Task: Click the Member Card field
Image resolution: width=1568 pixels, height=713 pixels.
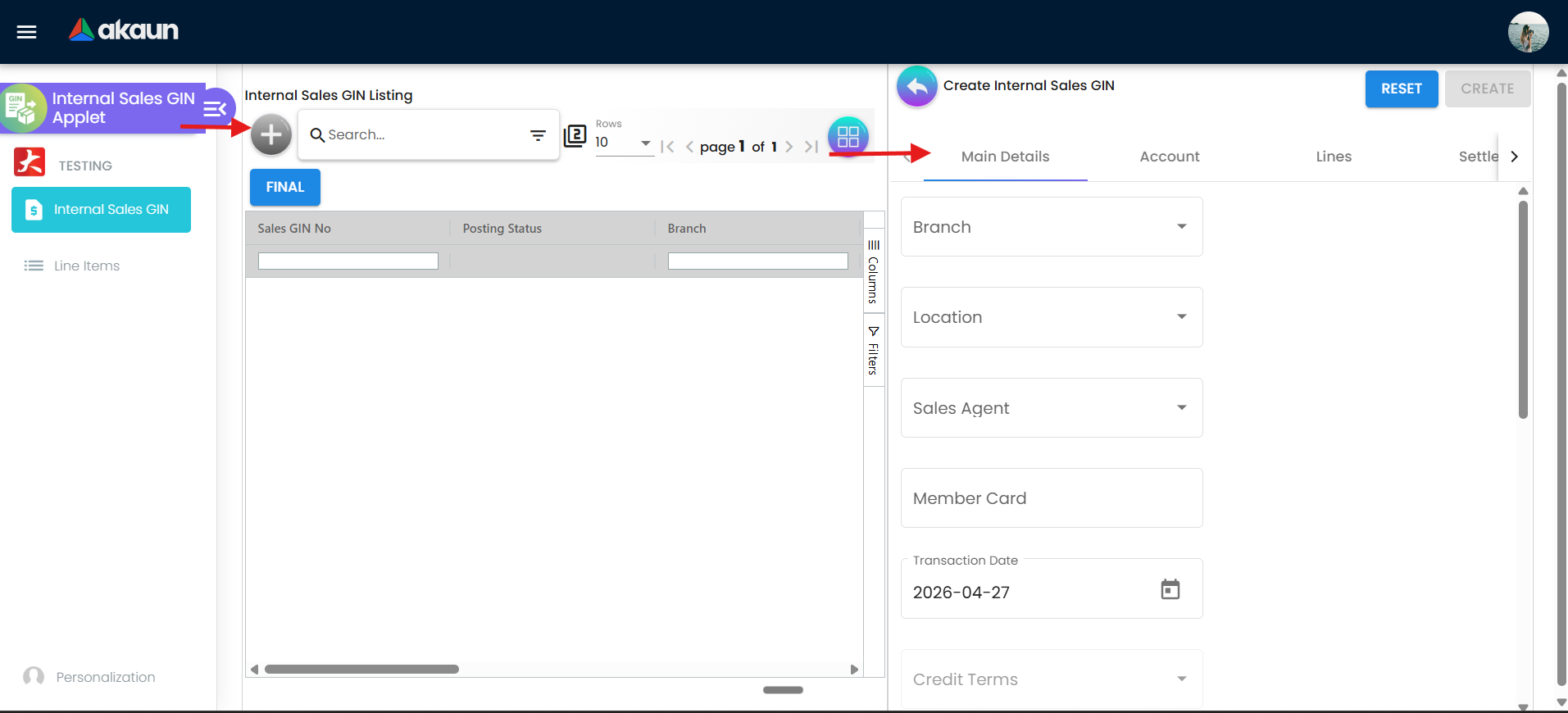Action: tap(1052, 498)
